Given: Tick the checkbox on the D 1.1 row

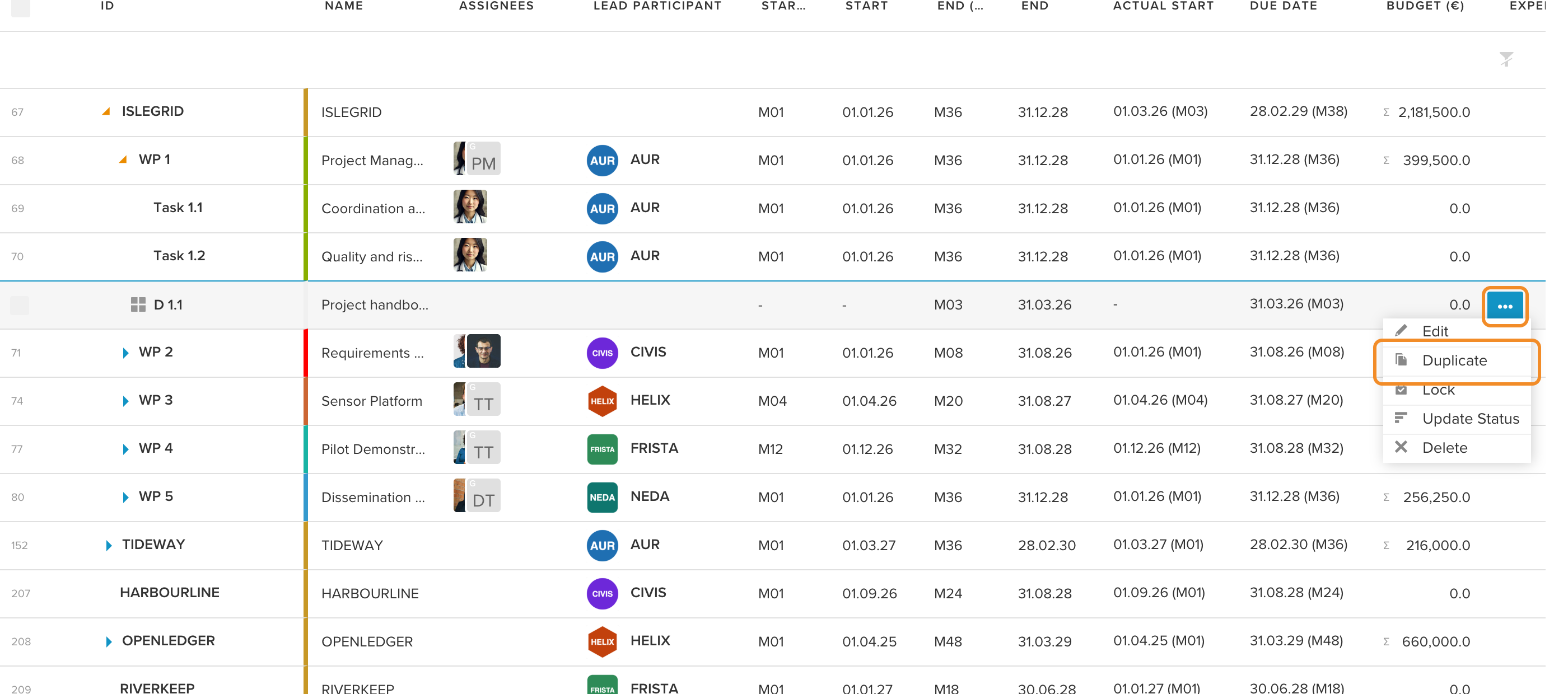Looking at the screenshot, I should (20, 304).
